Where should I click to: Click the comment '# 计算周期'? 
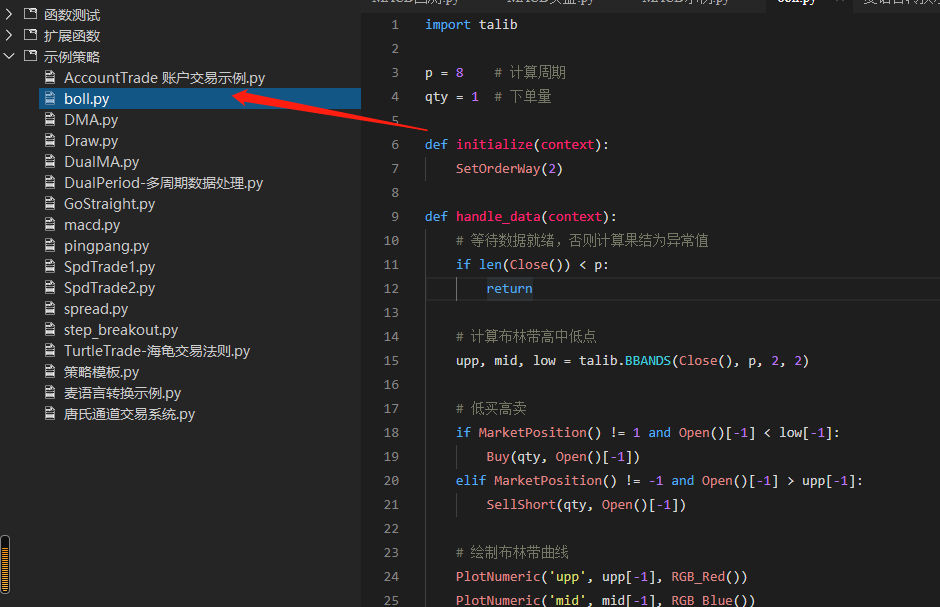[x=530, y=73]
